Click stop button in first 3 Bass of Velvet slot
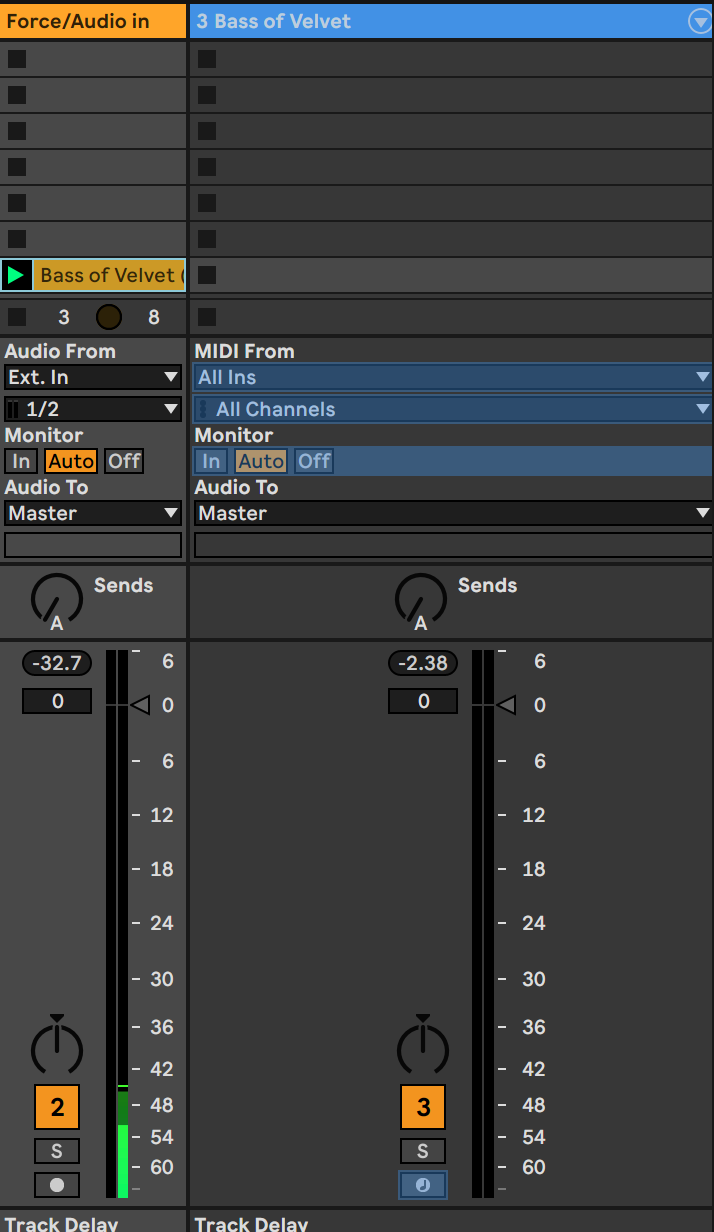714x1232 pixels. 207,58
